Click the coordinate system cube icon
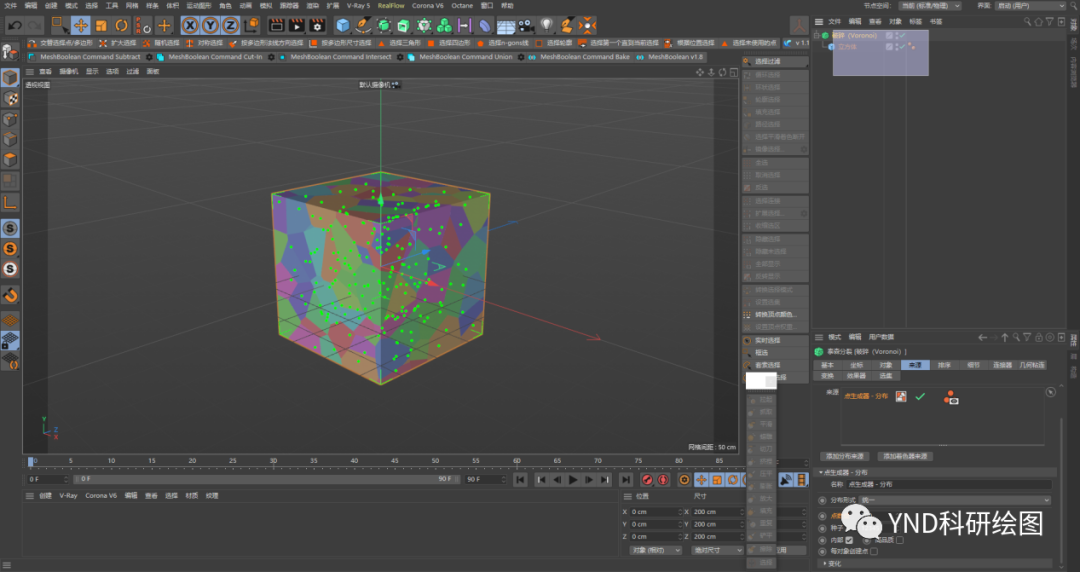 (251, 26)
